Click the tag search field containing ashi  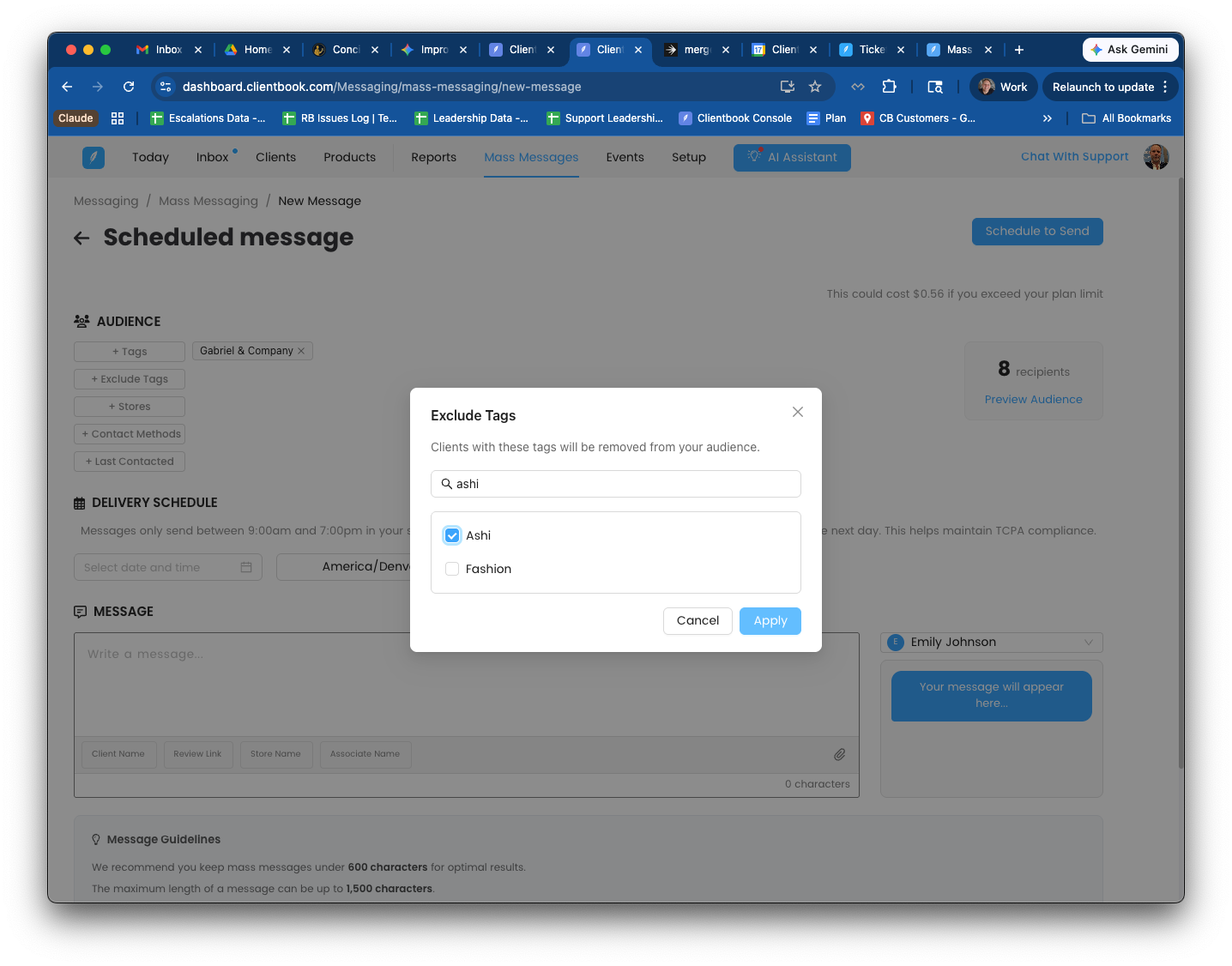[616, 484]
